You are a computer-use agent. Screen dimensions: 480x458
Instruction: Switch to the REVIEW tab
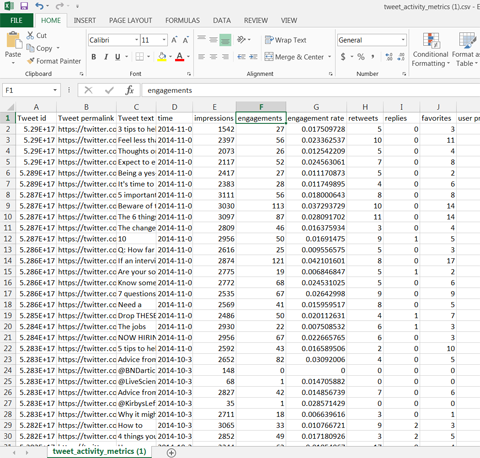[256, 20]
